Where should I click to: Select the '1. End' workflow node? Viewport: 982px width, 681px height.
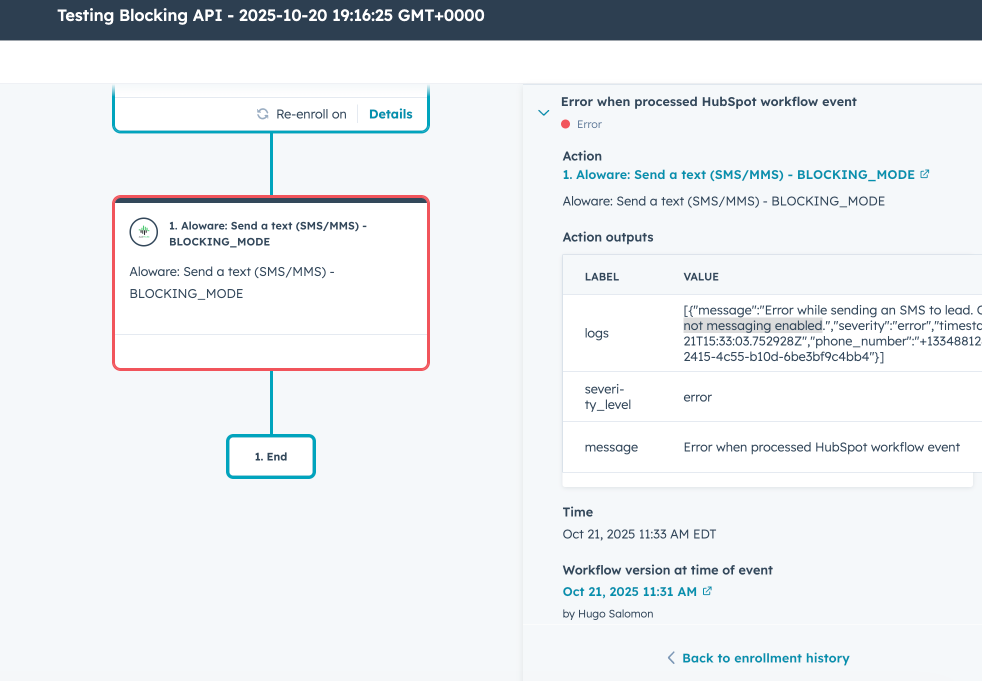click(x=271, y=457)
